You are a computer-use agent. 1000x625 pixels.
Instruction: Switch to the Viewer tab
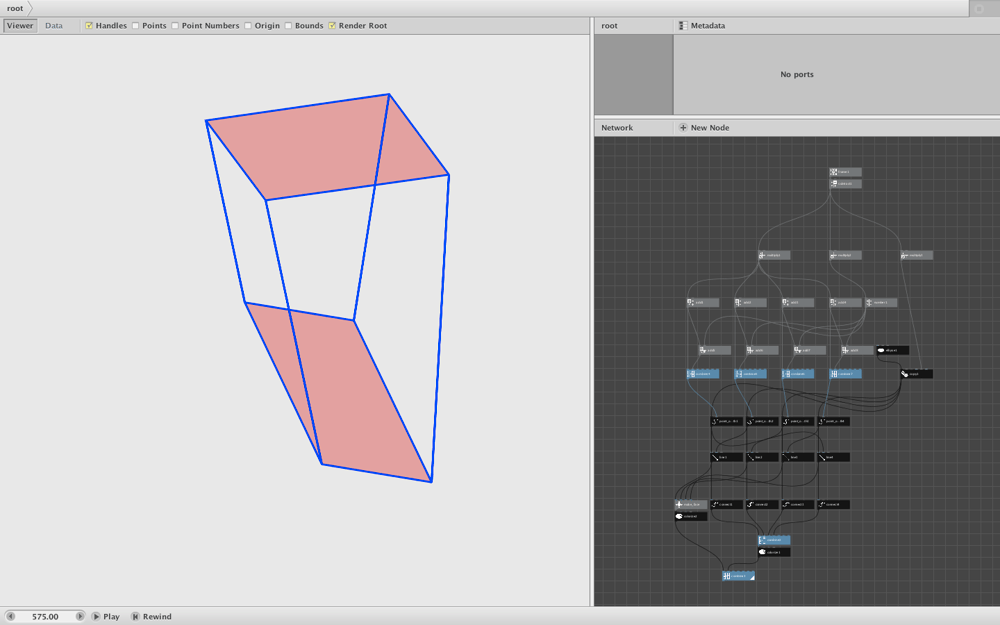pos(20,26)
